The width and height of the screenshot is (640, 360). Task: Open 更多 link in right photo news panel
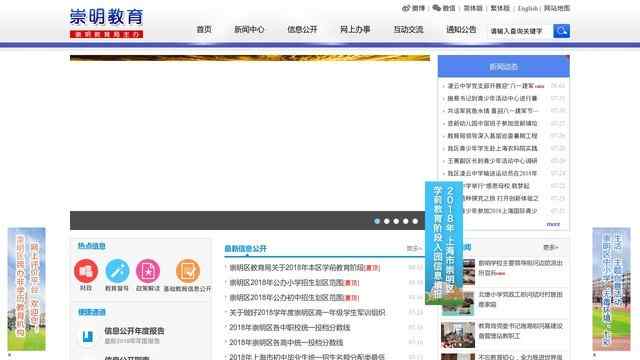click(551, 247)
